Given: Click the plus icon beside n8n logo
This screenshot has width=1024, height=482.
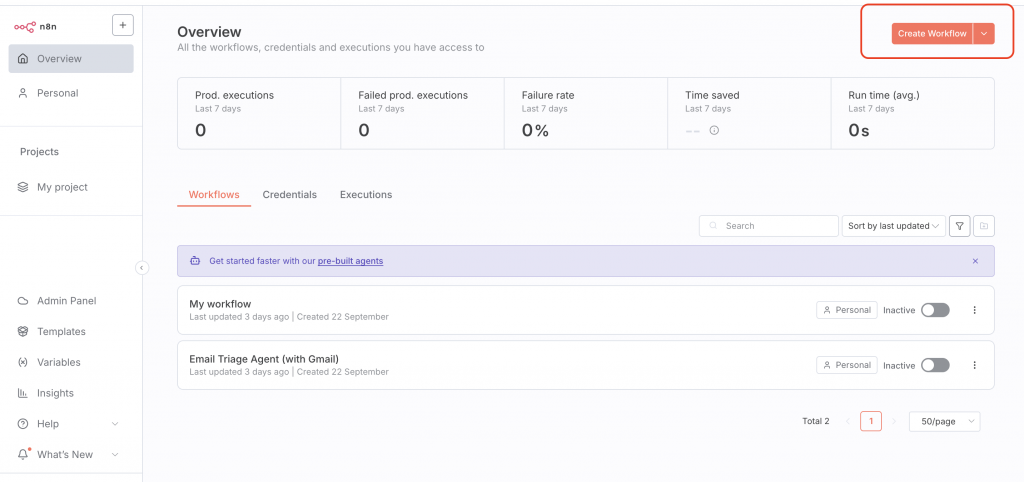Looking at the screenshot, I should [123, 25].
